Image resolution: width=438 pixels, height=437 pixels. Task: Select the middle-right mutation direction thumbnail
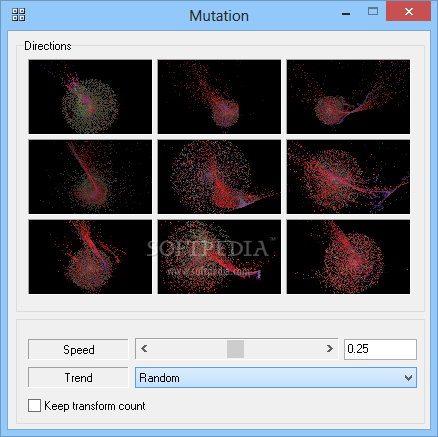point(348,177)
